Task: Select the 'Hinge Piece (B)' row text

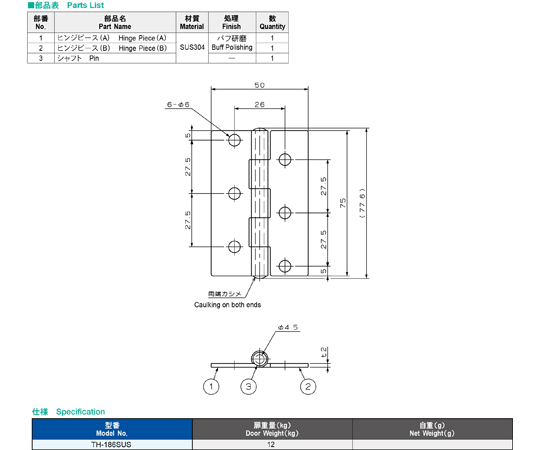Action: pyautogui.click(x=143, y=48)
